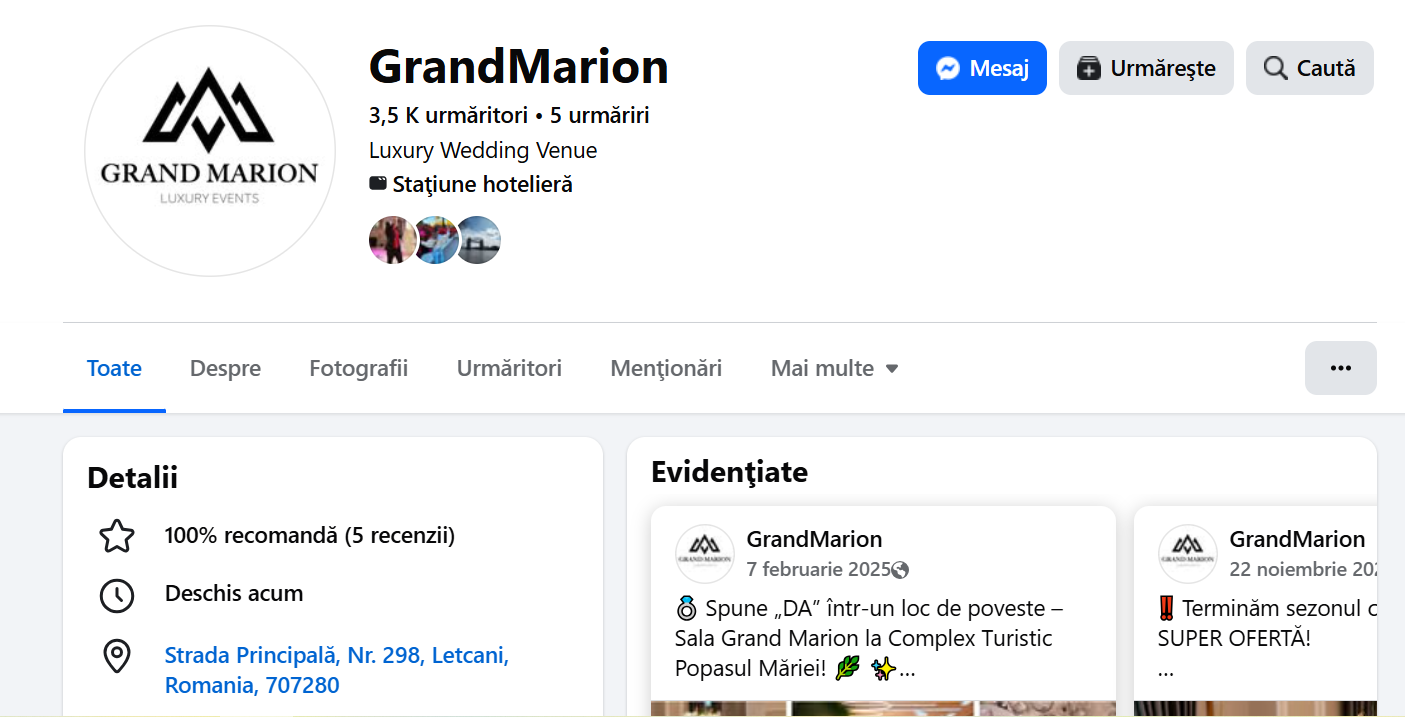Click the star recommendations icon
Screen dimensions: 1405x717
click(117, 537)
